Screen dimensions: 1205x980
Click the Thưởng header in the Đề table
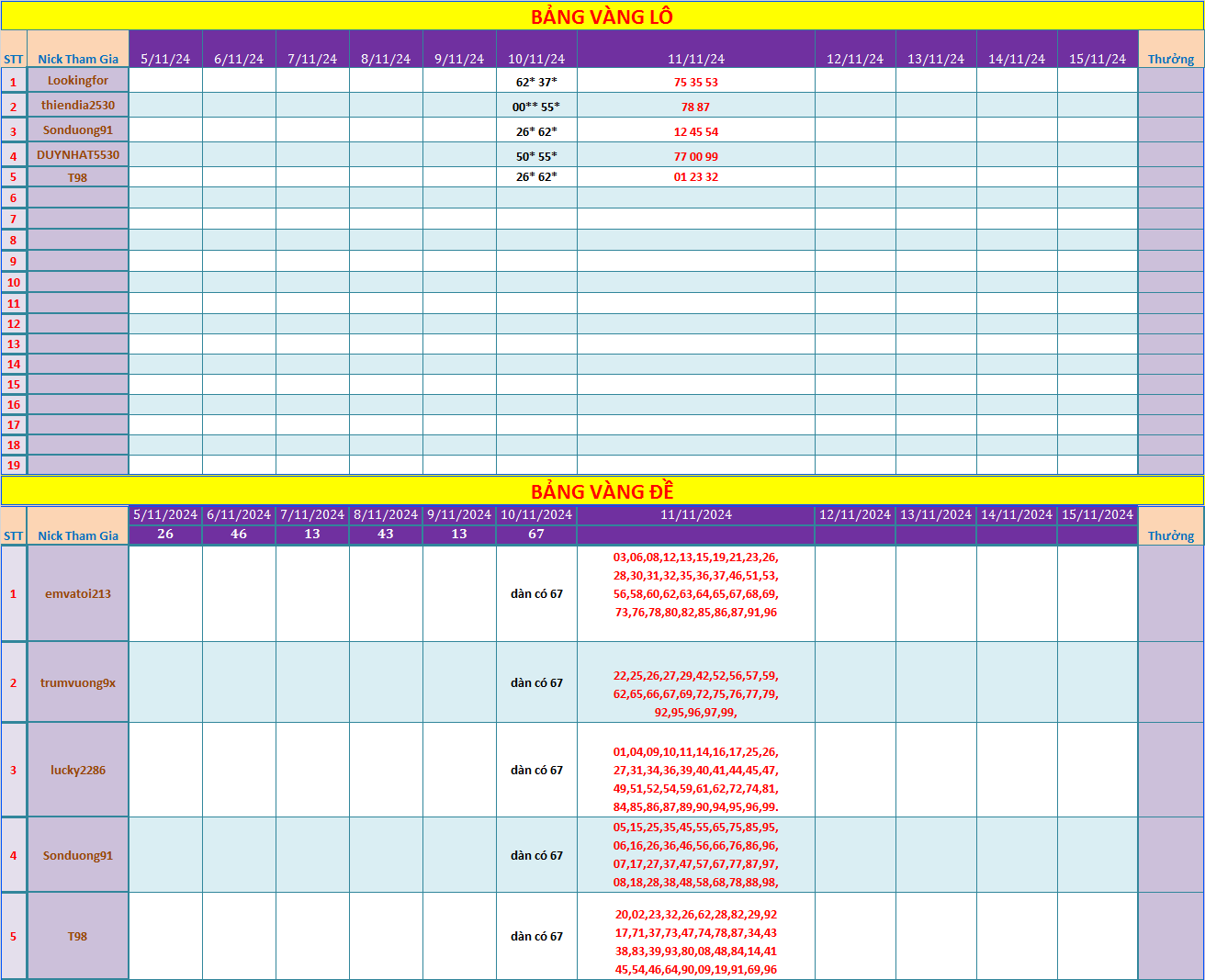[x=1171, y=526]
